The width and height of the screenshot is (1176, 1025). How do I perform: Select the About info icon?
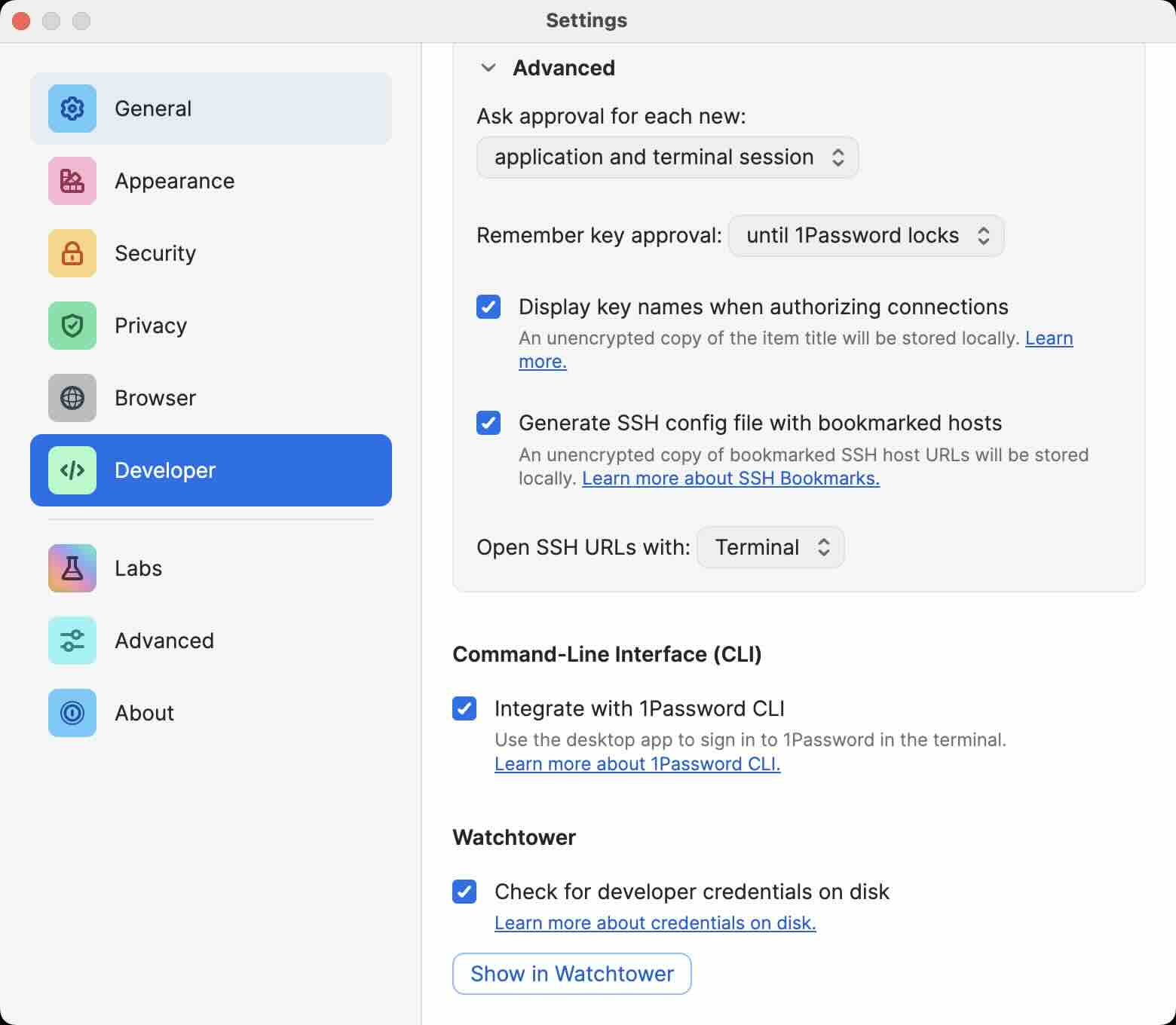coord(72,713)
